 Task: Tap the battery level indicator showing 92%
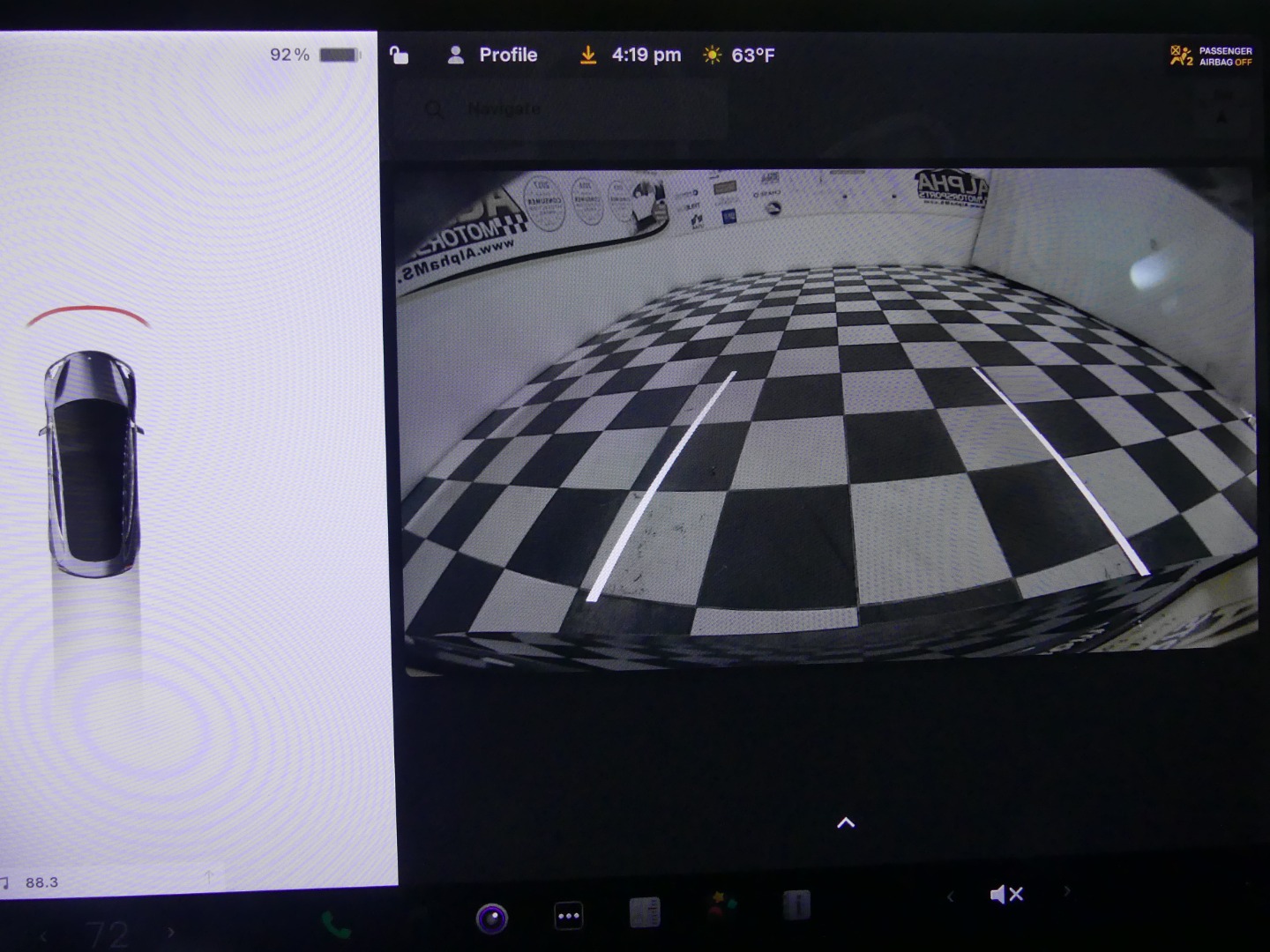tap(315, 55)
